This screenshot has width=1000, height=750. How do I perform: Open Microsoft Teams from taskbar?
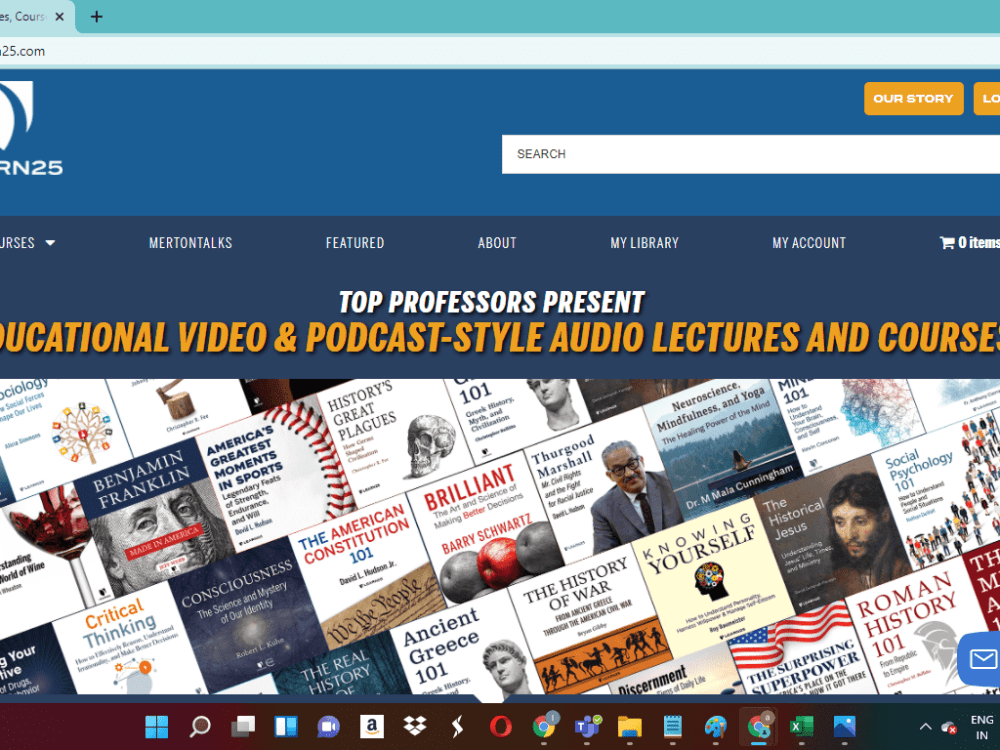587,726
